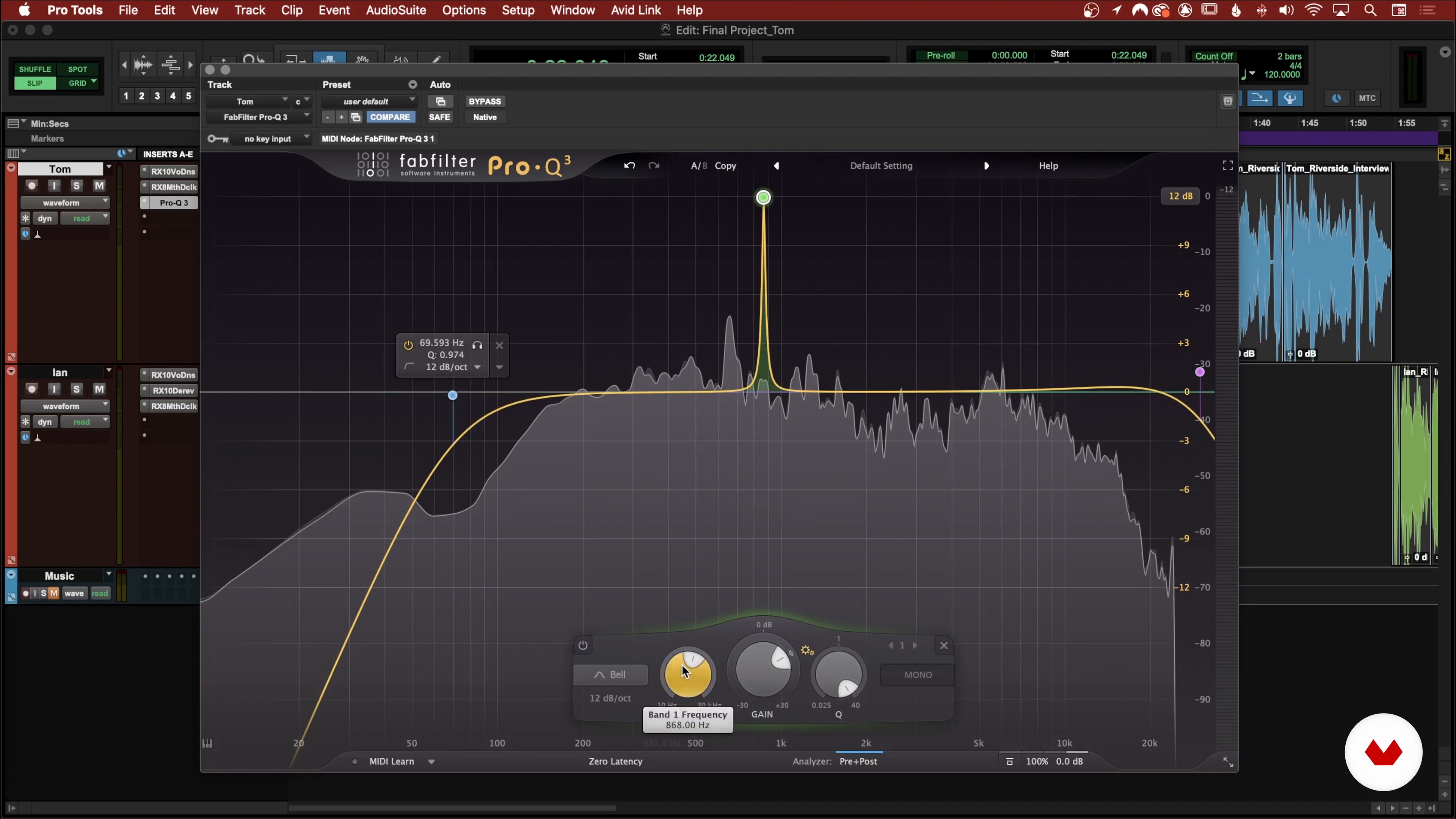Click the macOS volume icon
Image resolution: width=1456 pixels, height=819 pixels.
coord(1287,10)
